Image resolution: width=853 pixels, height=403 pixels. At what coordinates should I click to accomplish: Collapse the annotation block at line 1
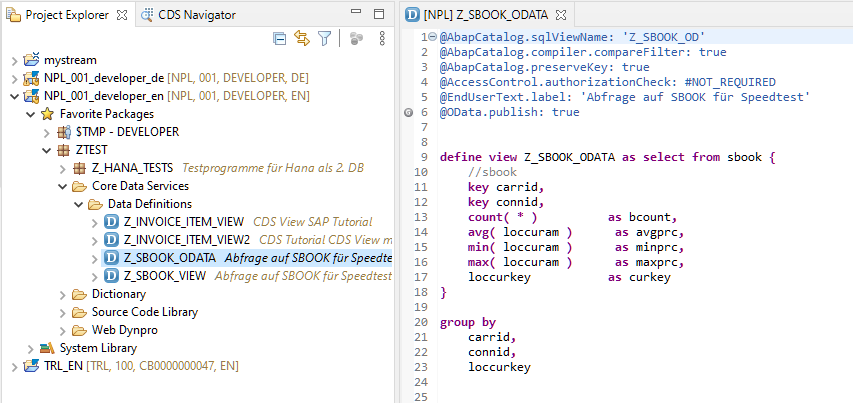(431, 37)
